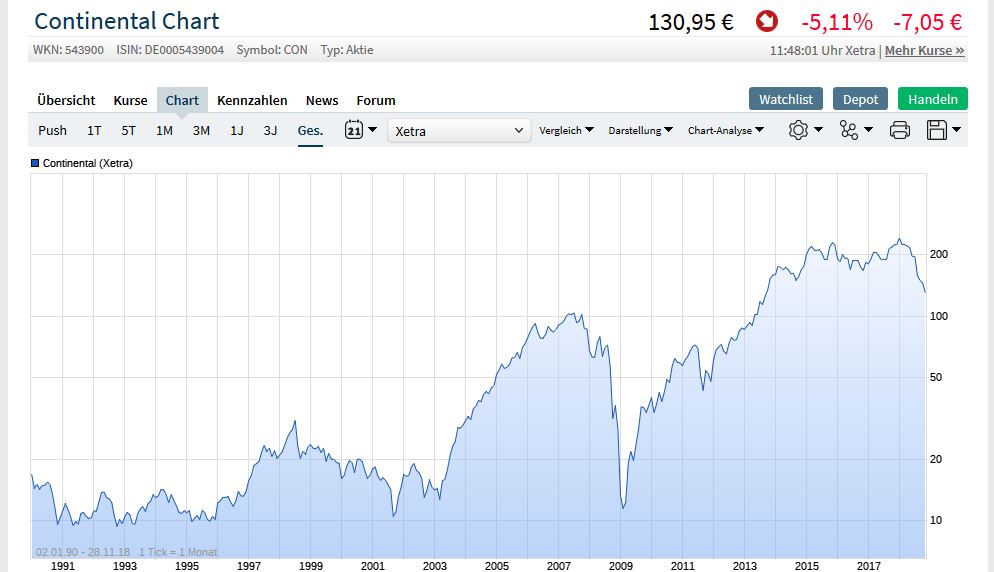This screenshot has height=572, width=994.
Task: Click the blue Continental (Xetra) legend square
Action: pyautogui.click(x=35, y=163)
